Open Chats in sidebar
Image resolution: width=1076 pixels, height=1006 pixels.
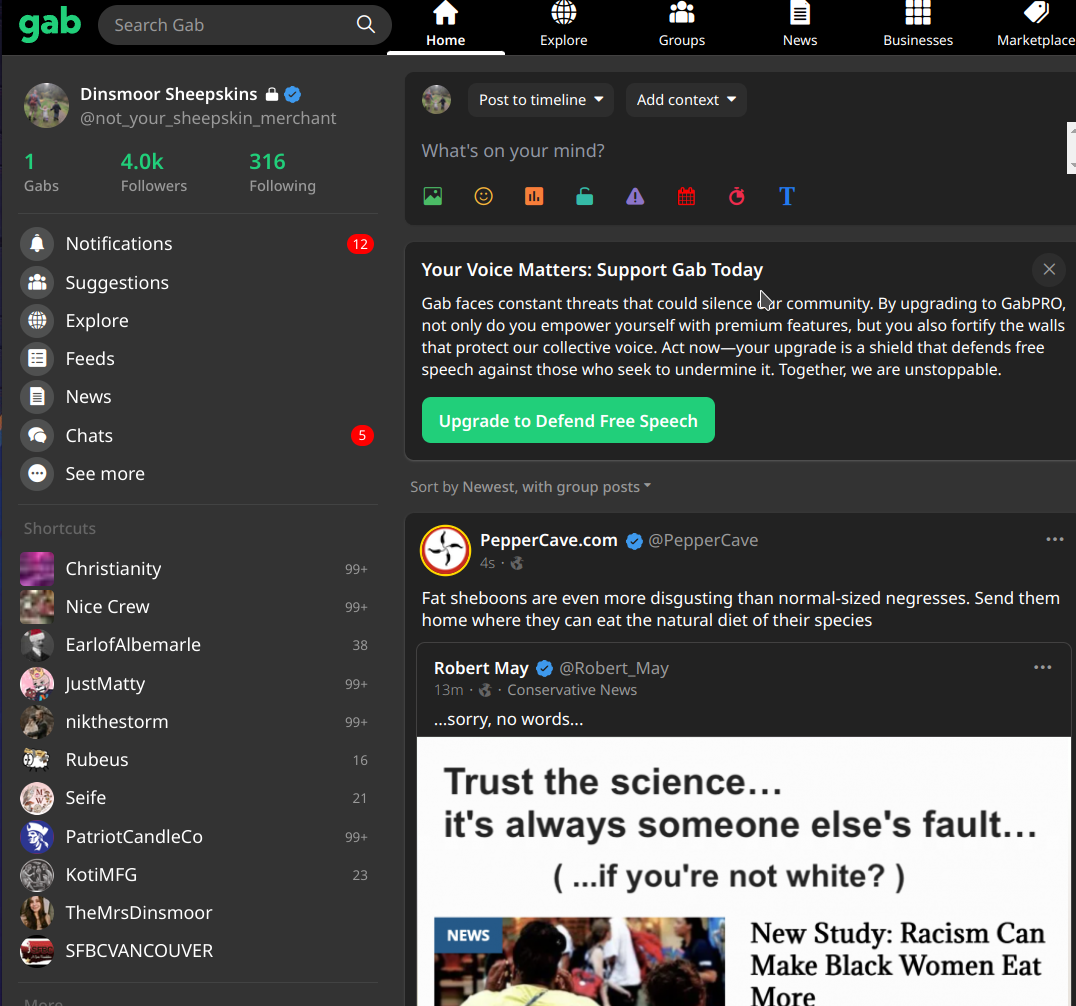click(198, 436)
